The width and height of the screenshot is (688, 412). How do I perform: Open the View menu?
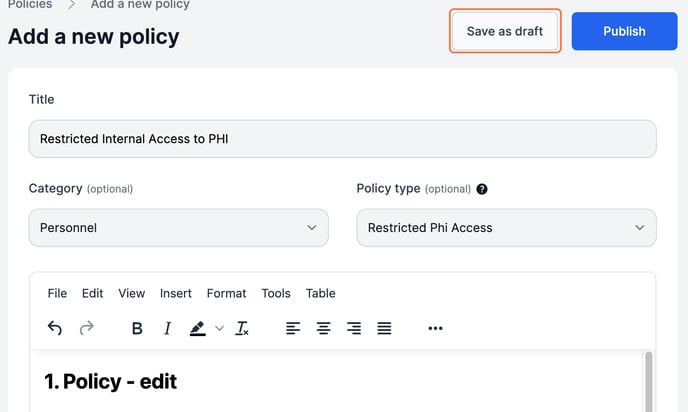pos(131,293)
